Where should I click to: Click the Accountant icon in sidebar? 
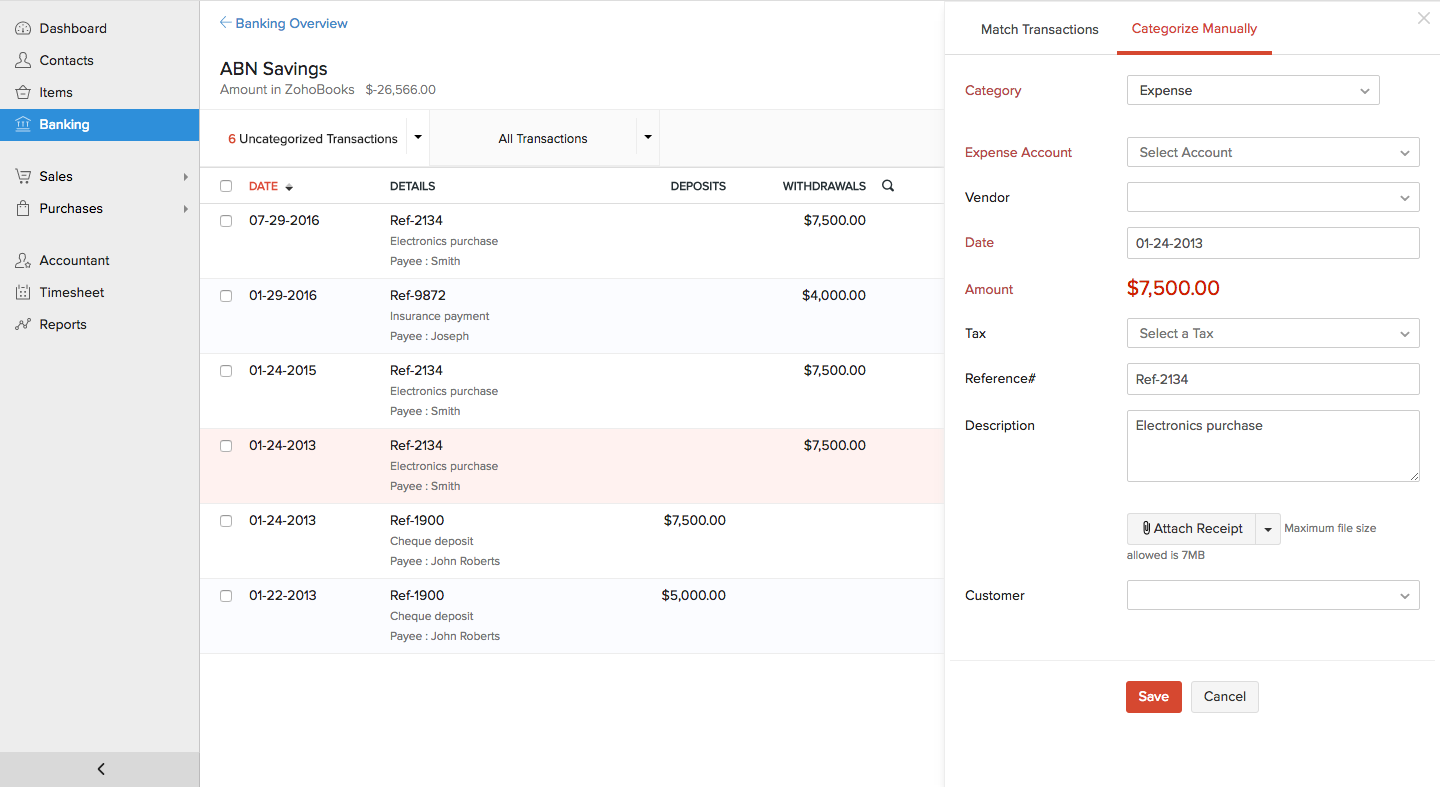click(23, 261)
